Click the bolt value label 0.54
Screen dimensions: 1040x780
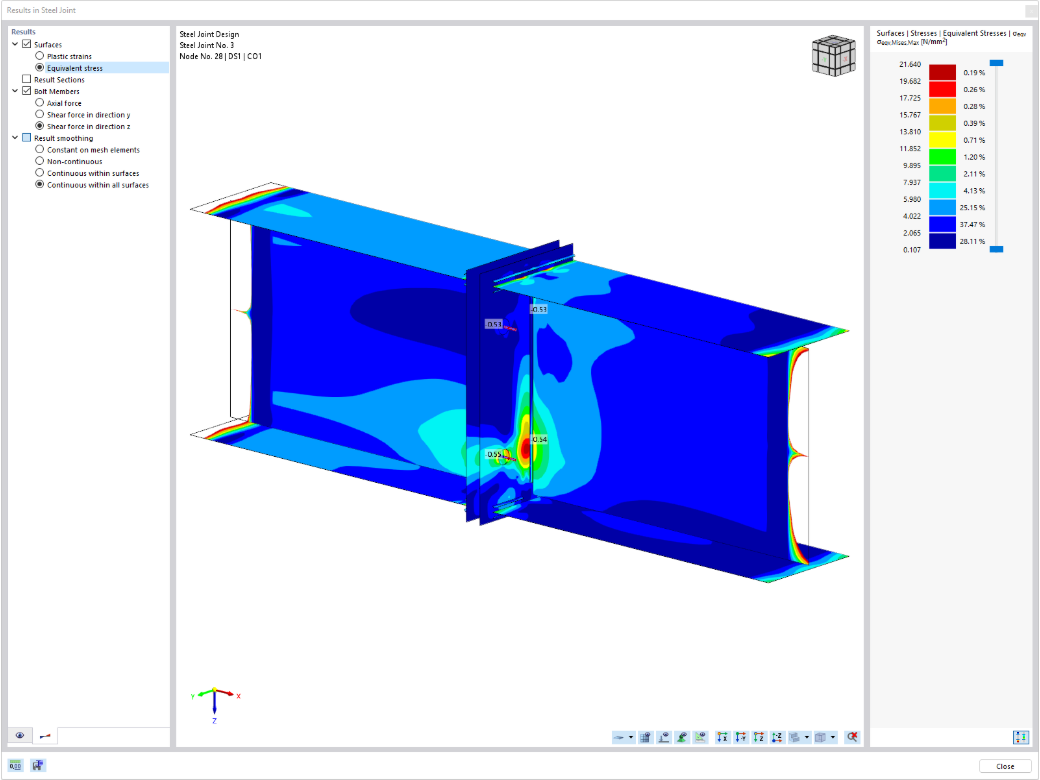539,439
